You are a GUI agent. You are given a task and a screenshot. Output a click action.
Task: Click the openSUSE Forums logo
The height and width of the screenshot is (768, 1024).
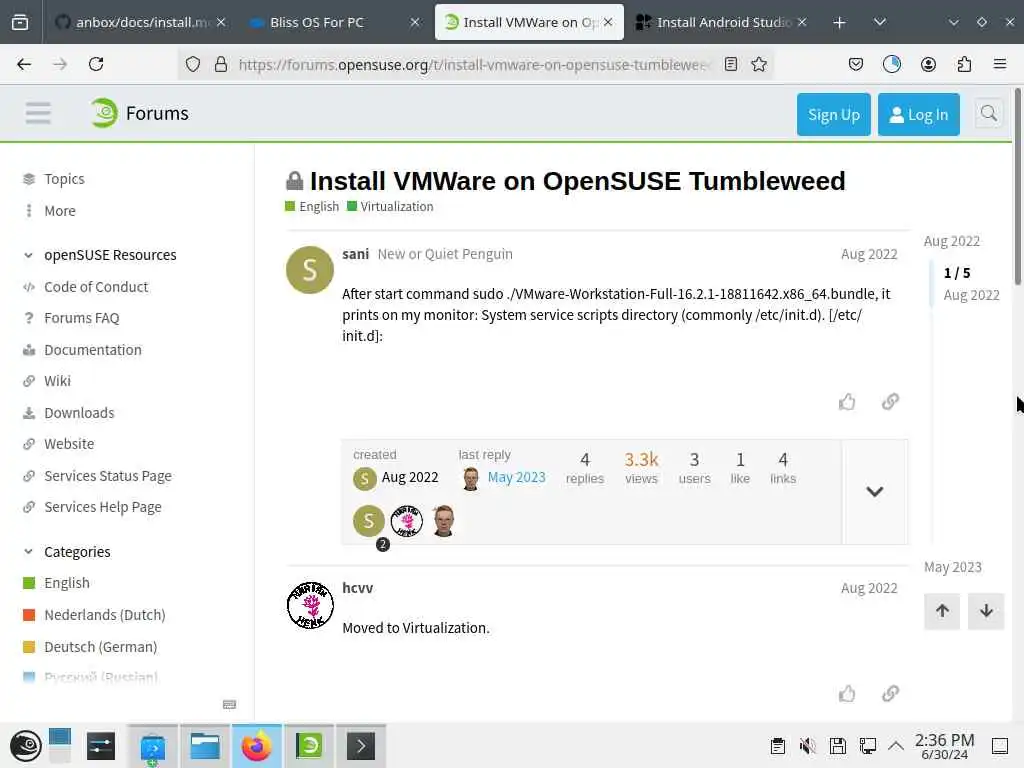[x=139, y=113]
